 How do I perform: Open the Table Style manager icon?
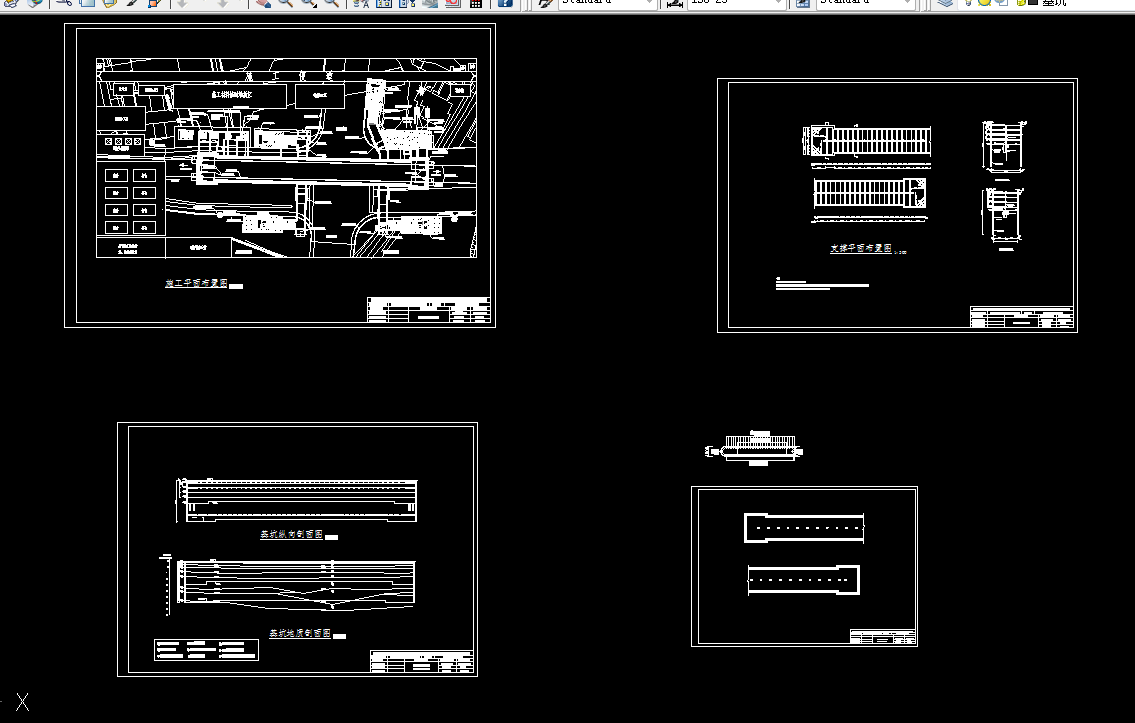(803, 2)
